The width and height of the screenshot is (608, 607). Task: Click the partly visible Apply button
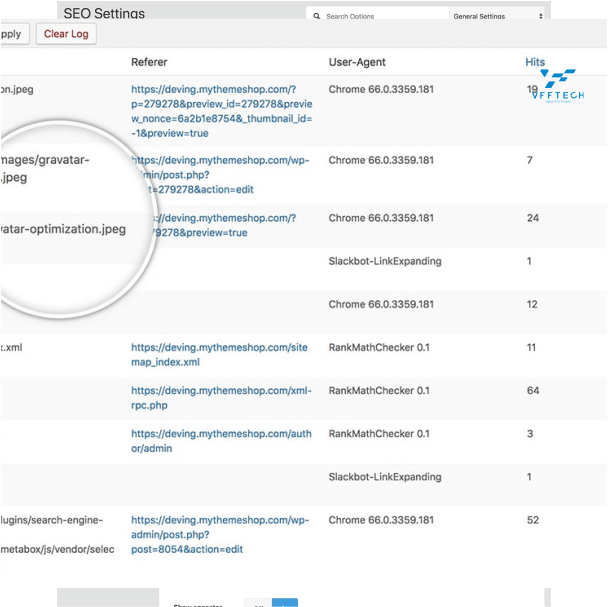pos(14,34)
